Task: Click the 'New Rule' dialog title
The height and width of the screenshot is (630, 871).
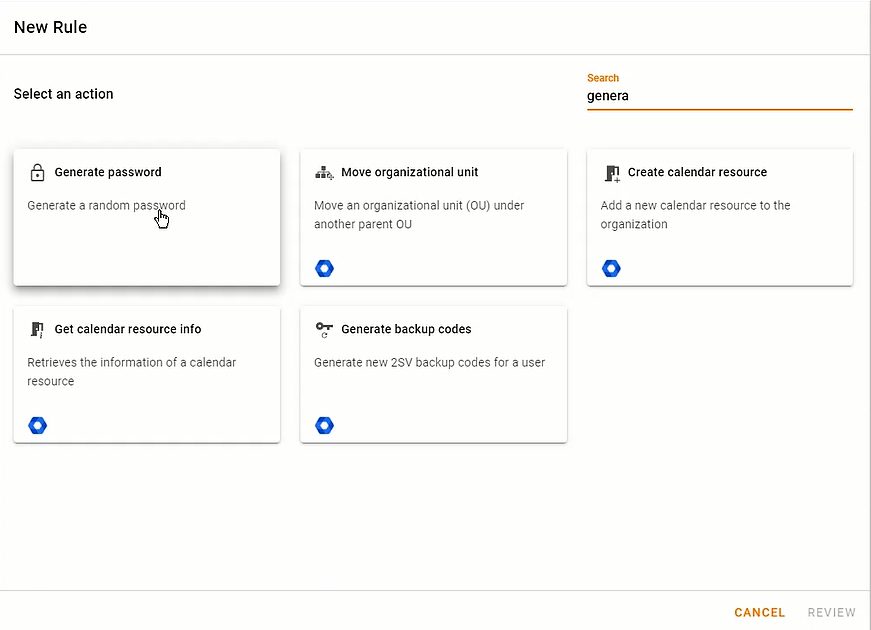Action: pyautogui.click(x=51, y=27)
